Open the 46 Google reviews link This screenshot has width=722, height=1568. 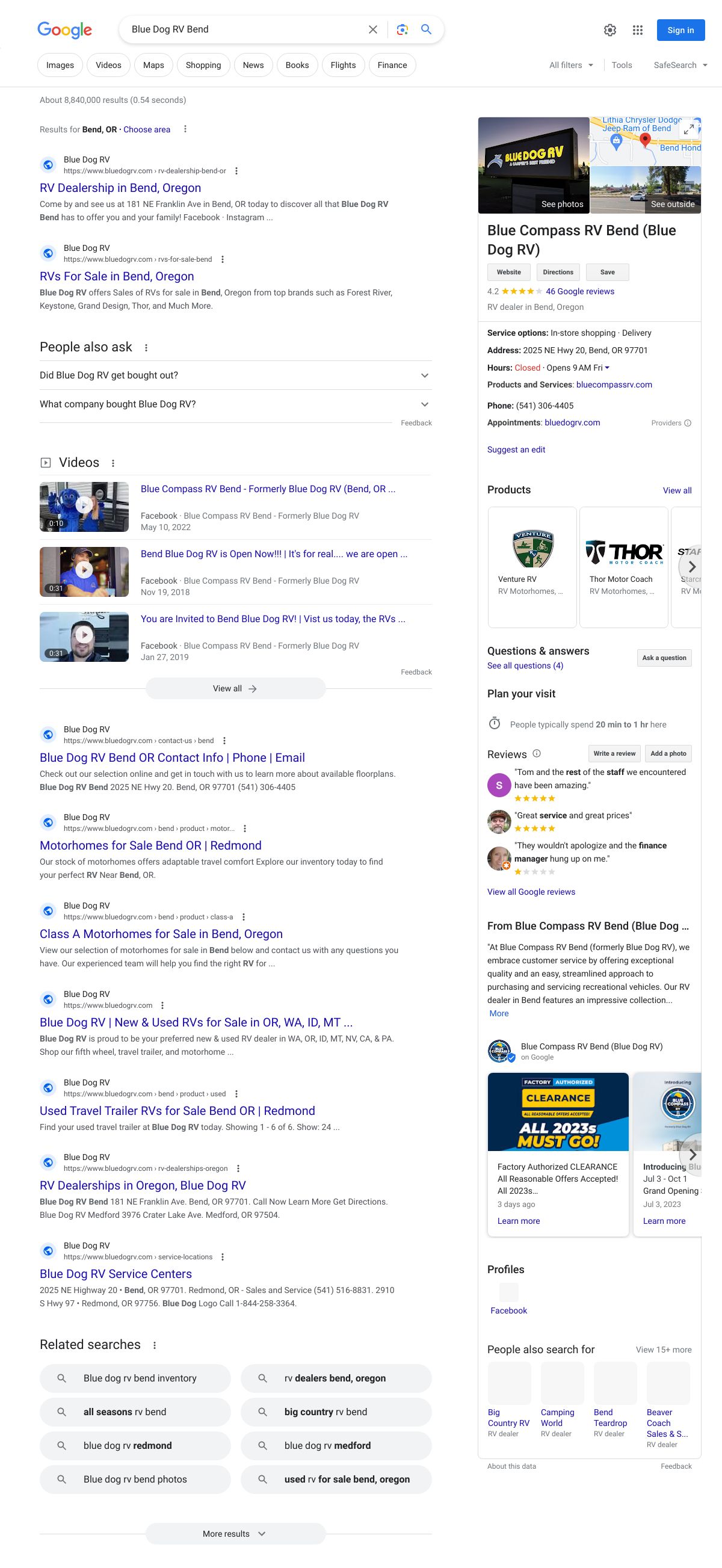point(579,292)
